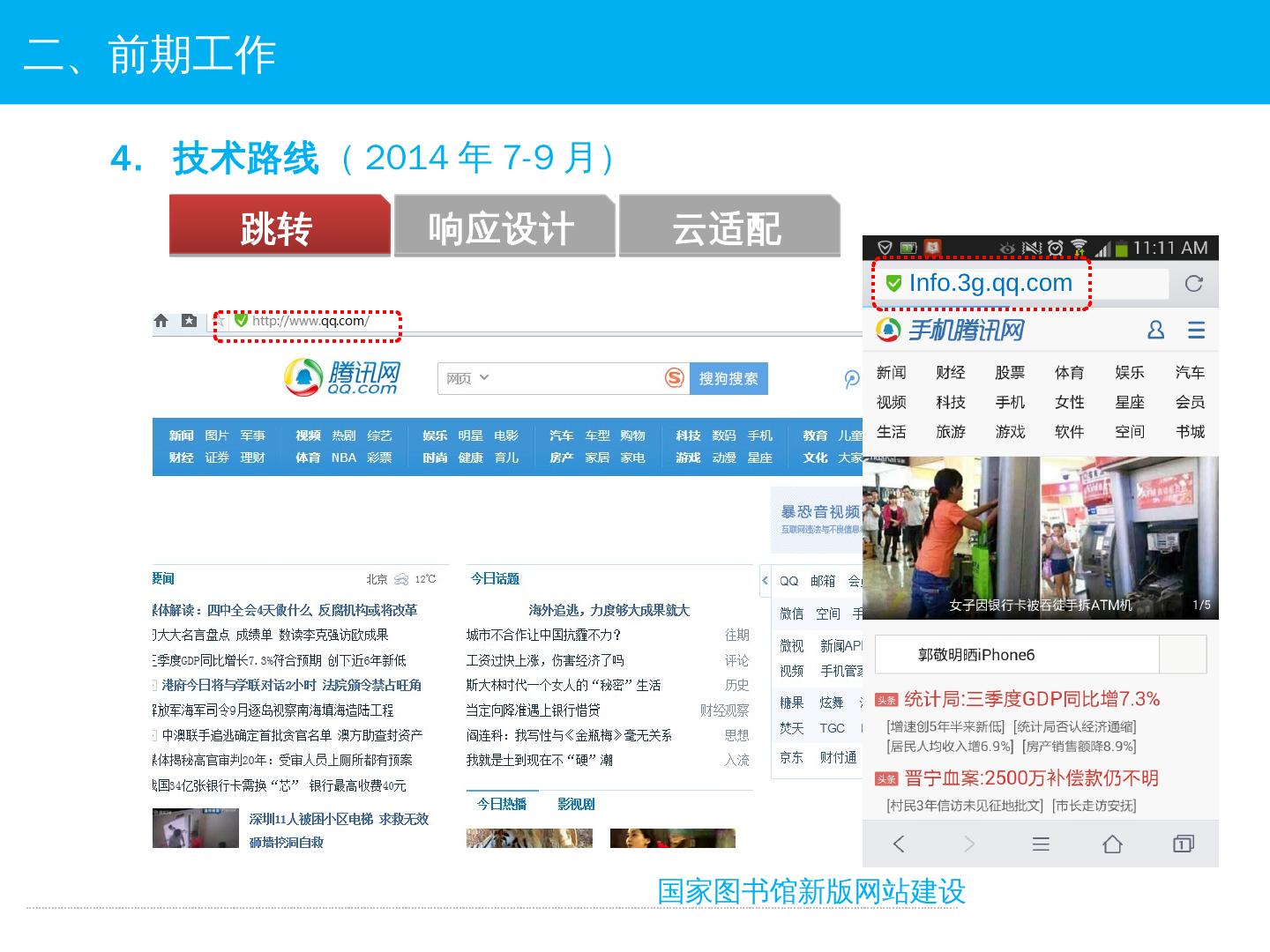Tap the reload icon in mobile browser
The width and height of the screenshot is (1270, 952).
coord(1194,283)
